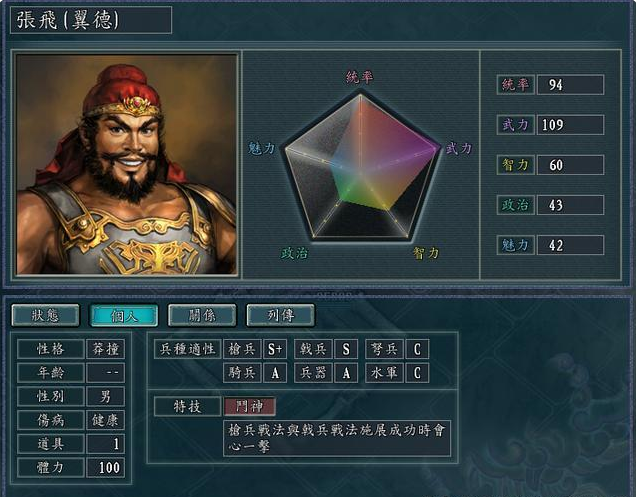Open the 狀態 status tab
This screenshot has width=636, height=497.
coord(45,315)
